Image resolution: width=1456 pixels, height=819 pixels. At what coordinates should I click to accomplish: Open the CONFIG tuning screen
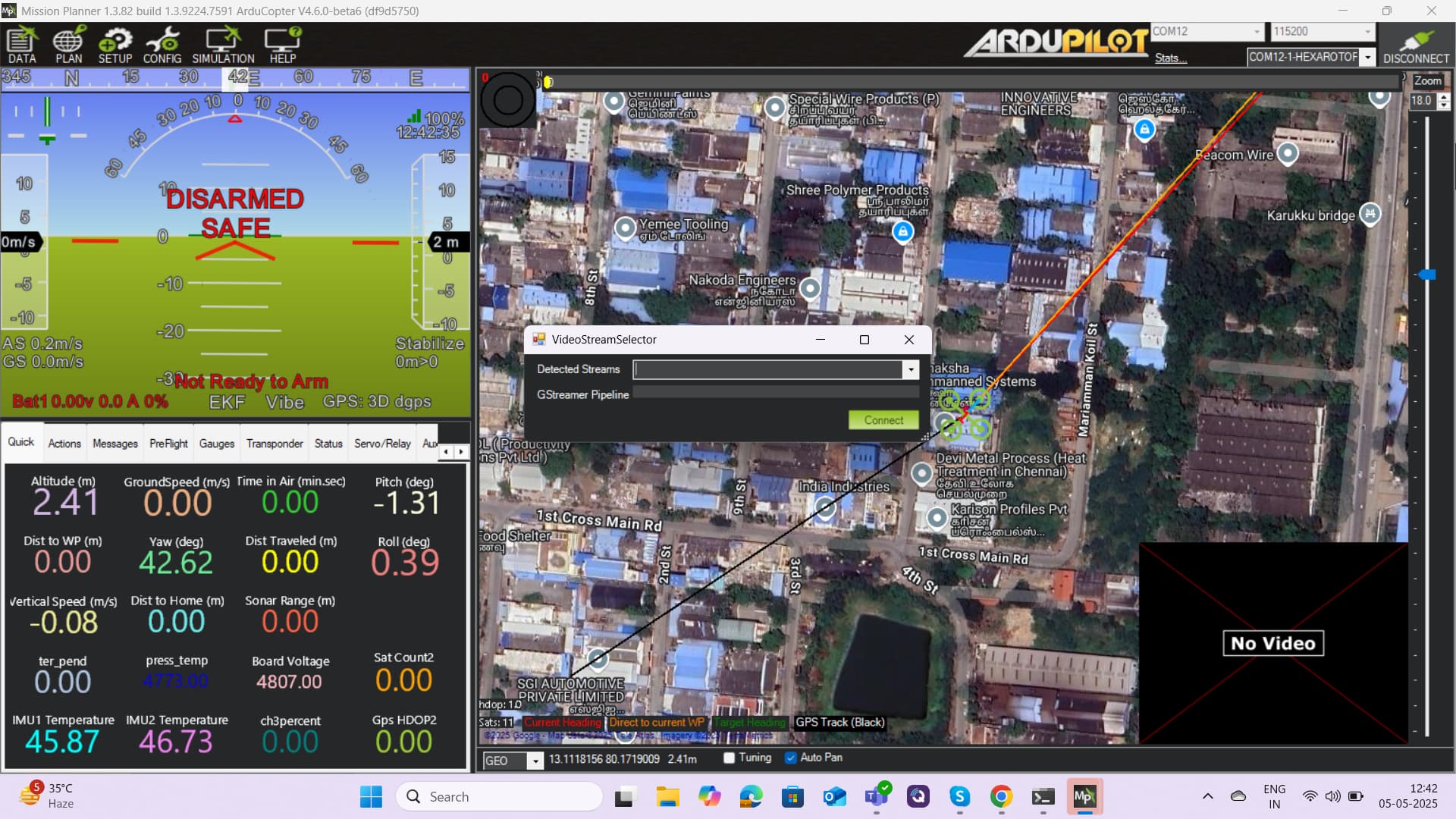pyautogui.click(x=162, y=45)
